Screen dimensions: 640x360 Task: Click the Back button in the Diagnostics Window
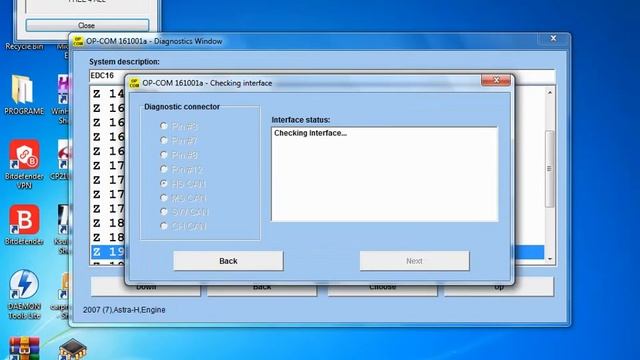click(262, 287)
